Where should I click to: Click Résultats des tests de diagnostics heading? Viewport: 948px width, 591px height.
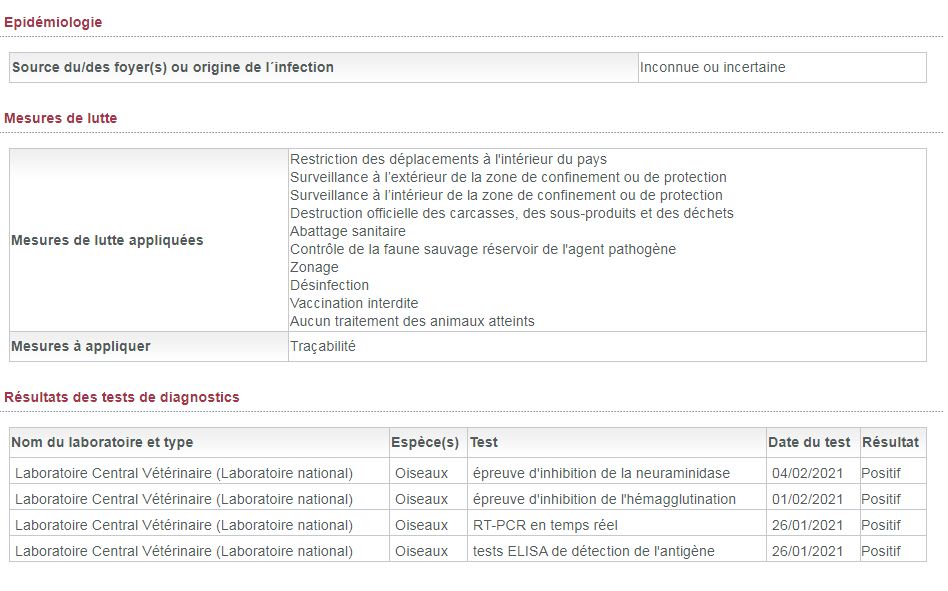(x=122, y=397)
